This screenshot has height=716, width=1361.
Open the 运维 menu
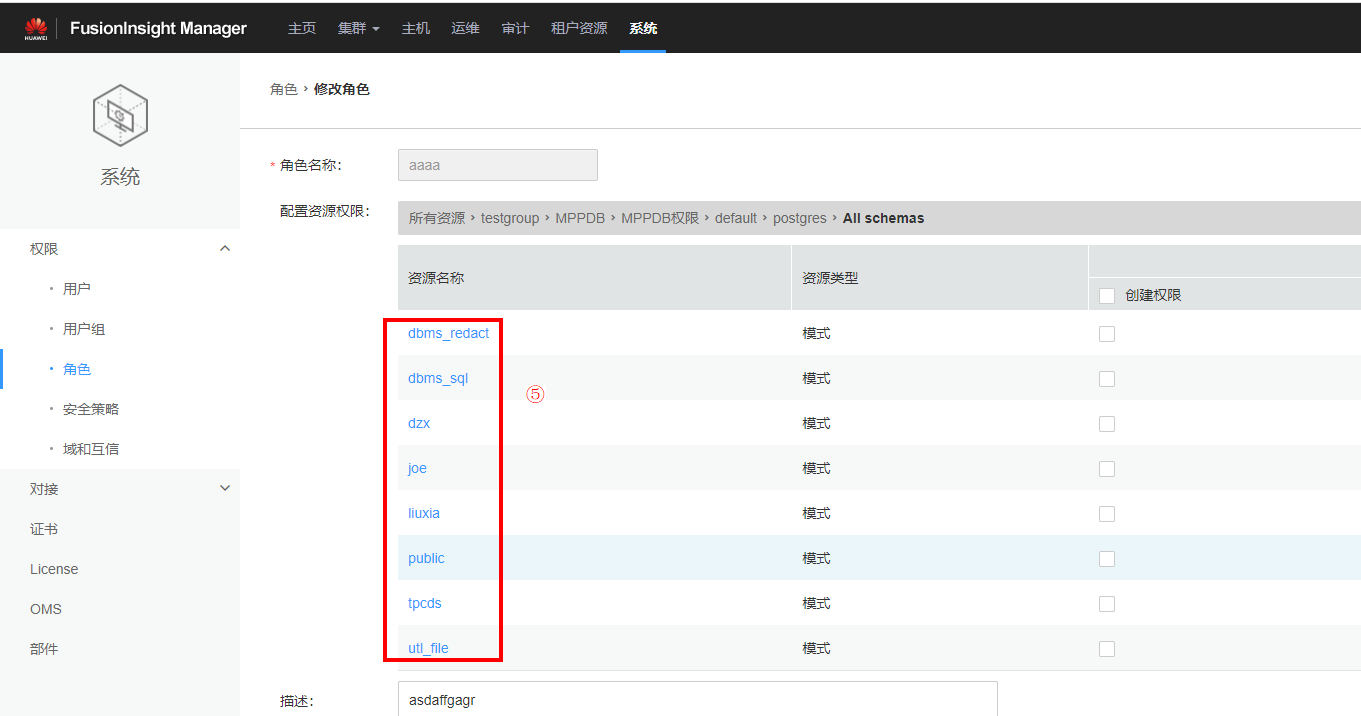pos(466,28)
